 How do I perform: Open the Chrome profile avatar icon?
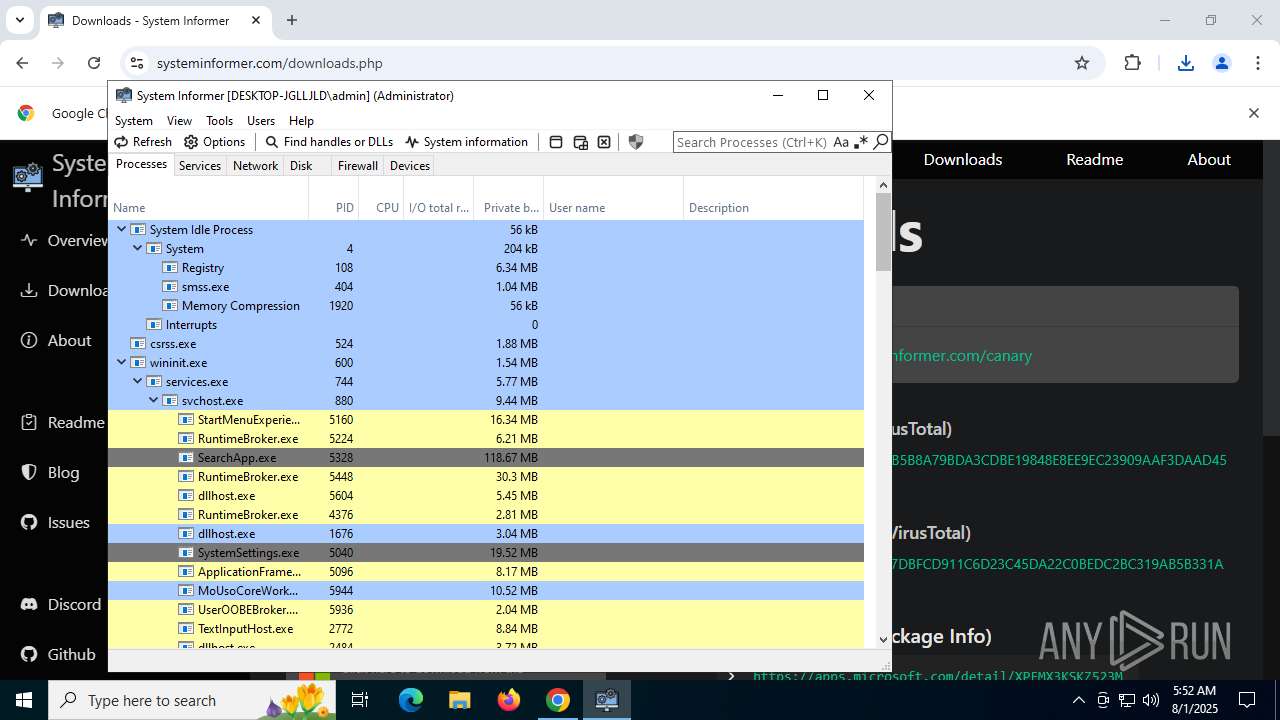(x=1221, y=63)
